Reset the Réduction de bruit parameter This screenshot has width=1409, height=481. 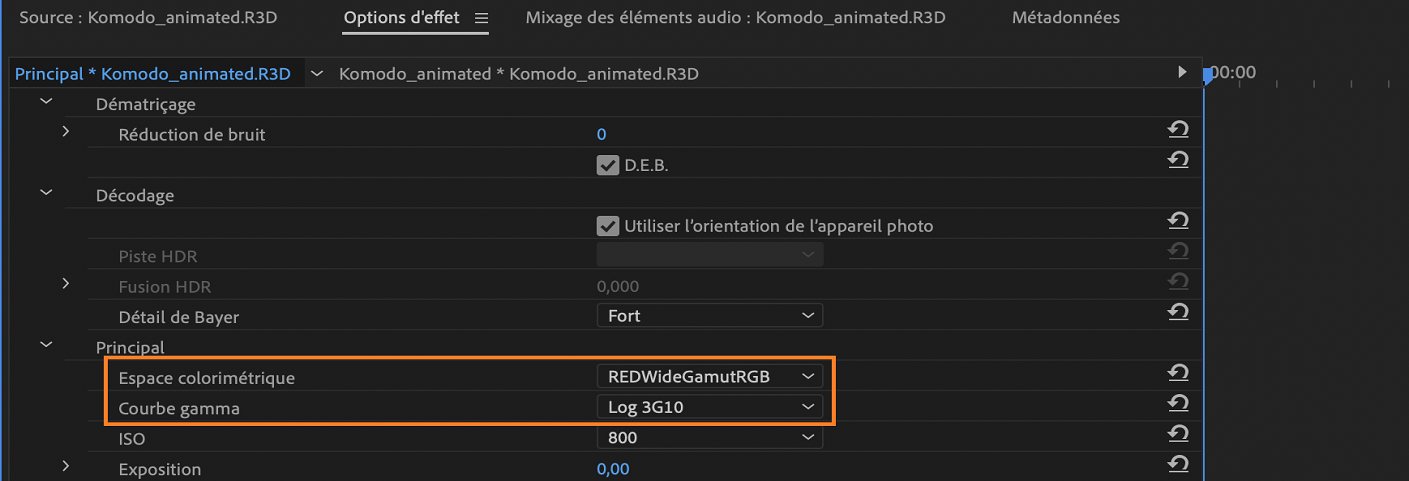pyautogui.click(x=1178, y=130)
